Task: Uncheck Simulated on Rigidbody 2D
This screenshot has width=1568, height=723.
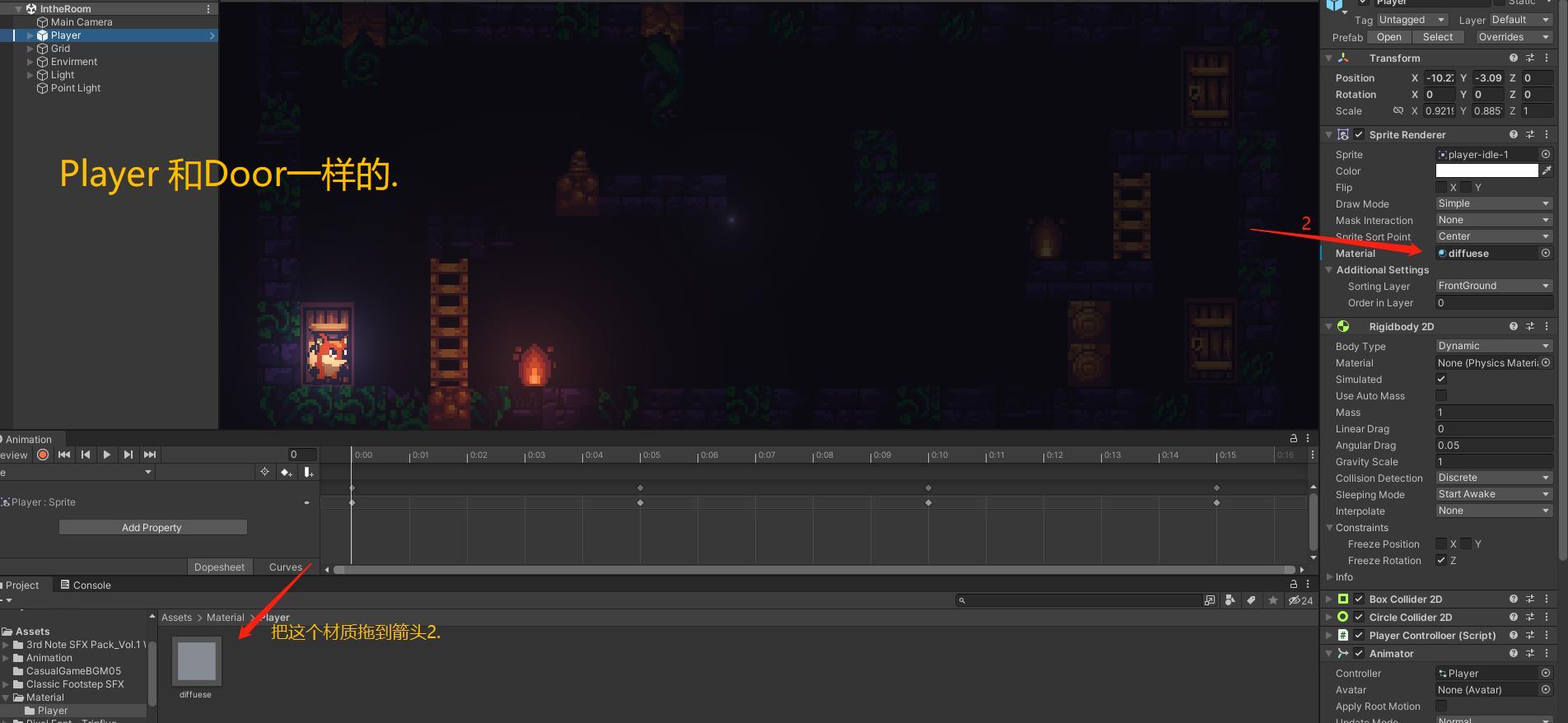Action: 1441,379
